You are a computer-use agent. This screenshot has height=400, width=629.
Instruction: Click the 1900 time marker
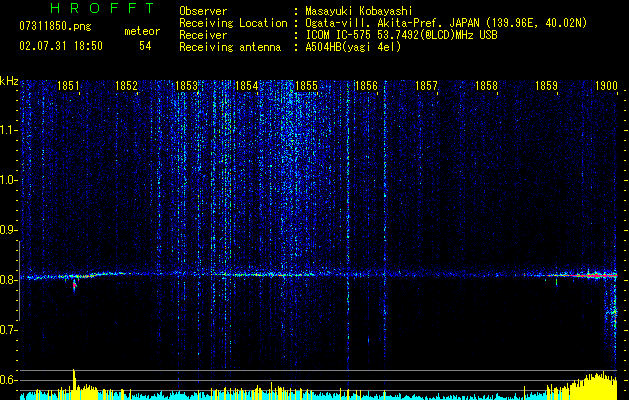[x=606, y=86]
